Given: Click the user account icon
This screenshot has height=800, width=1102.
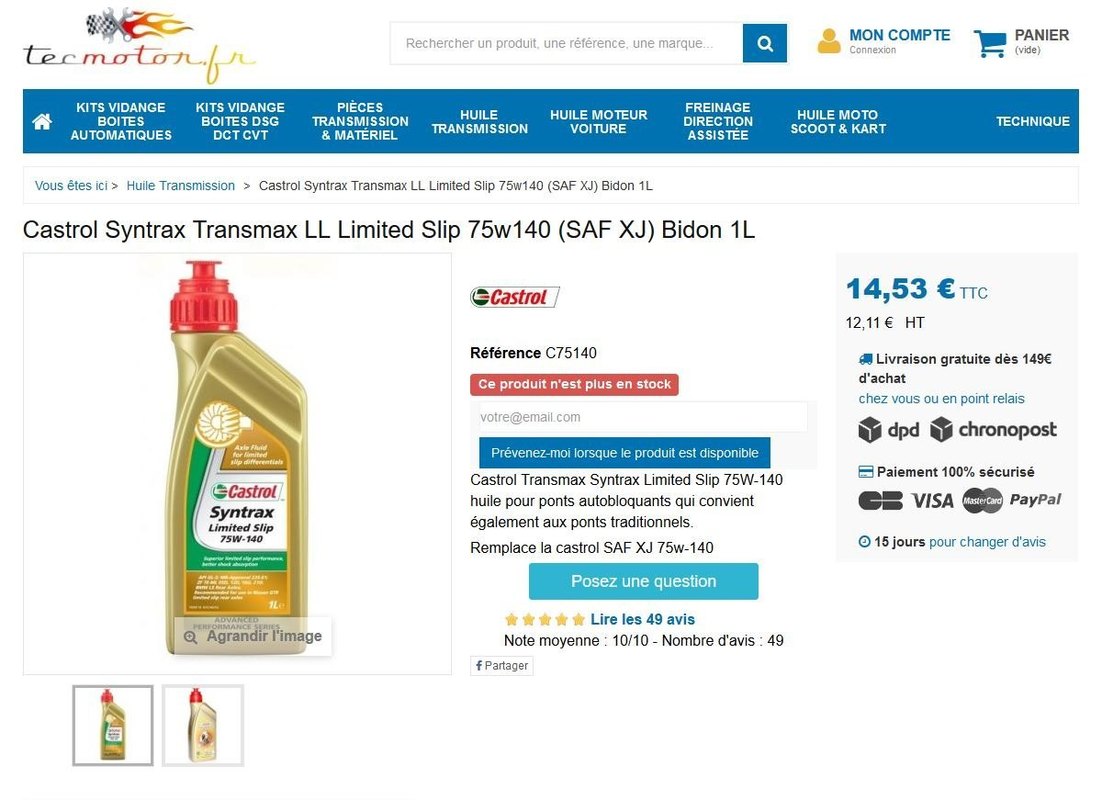Looking at the screenshot, I should coord(829,41).
